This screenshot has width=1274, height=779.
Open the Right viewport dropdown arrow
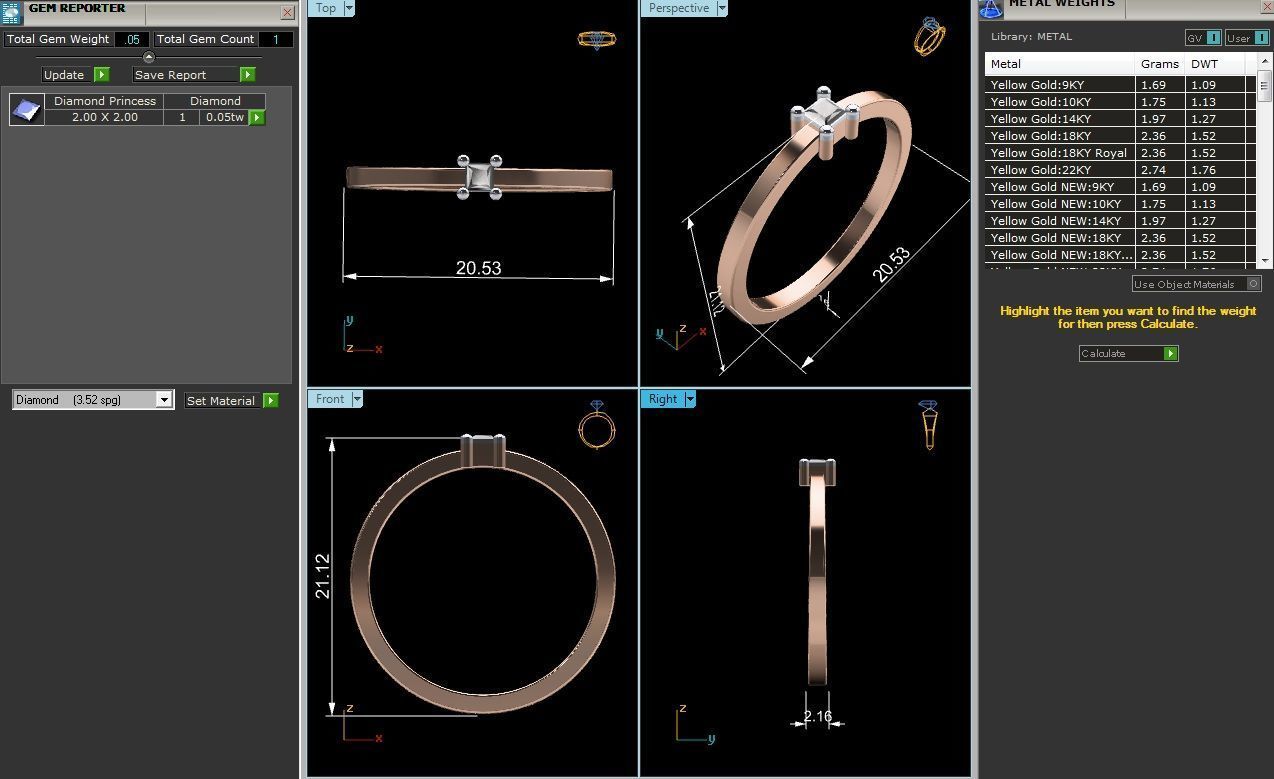(690, 399)
